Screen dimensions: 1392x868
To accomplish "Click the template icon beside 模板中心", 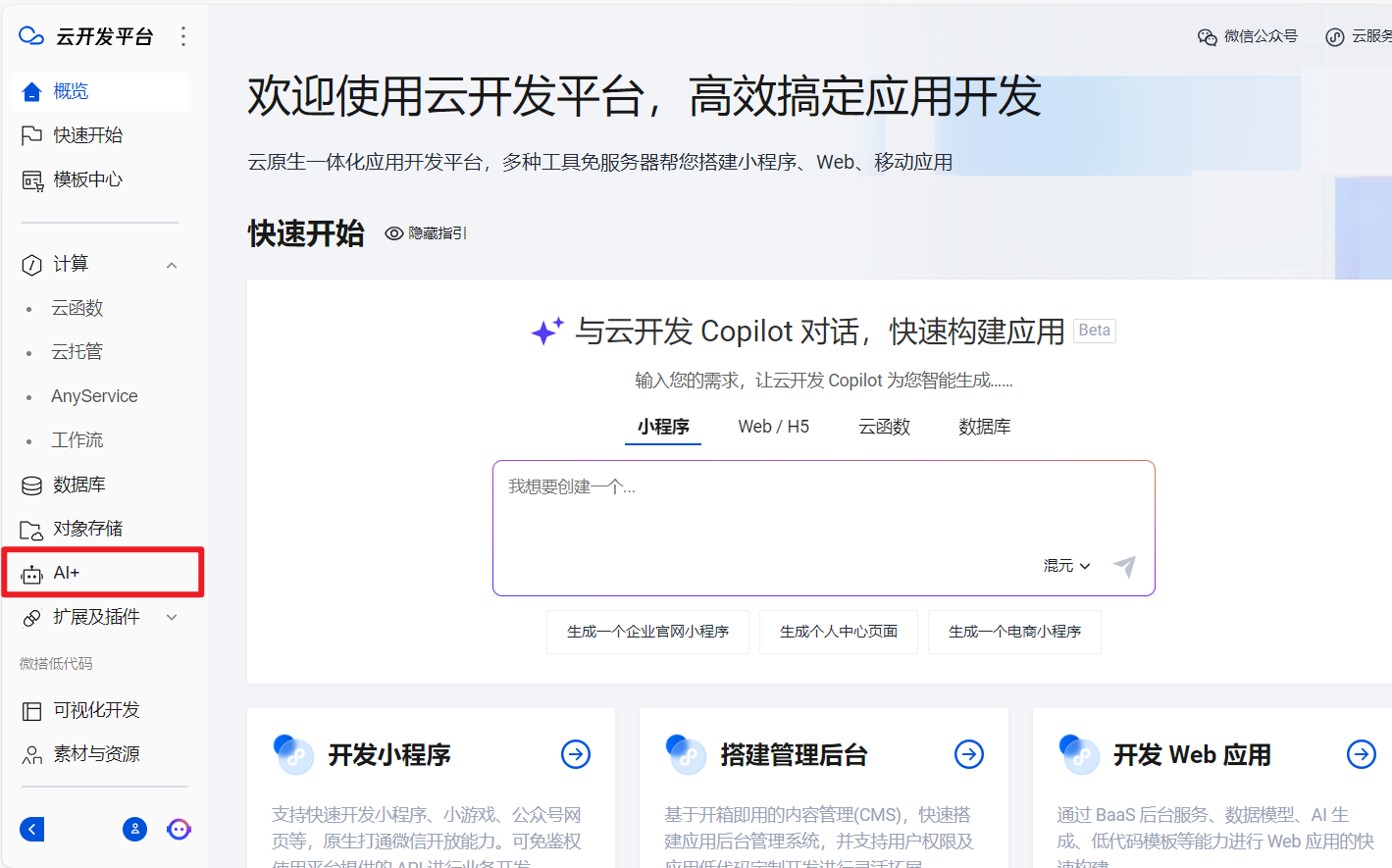I will coord(32,180).
